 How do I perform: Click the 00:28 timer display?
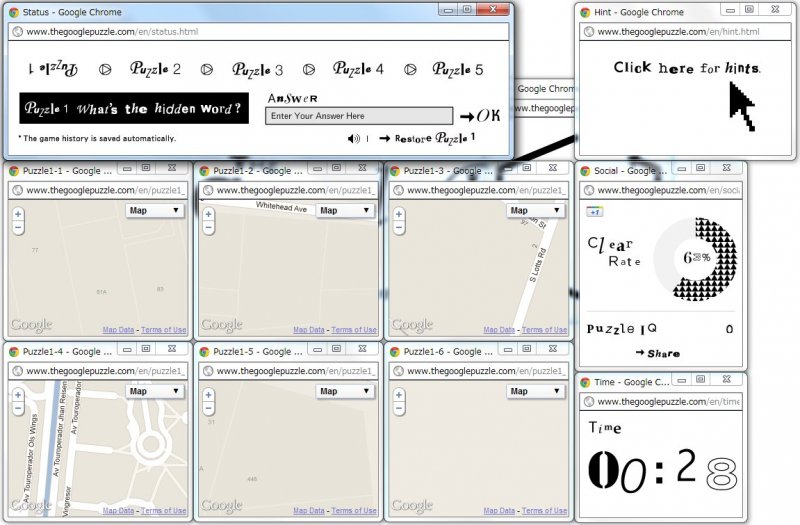click(662, 470)
